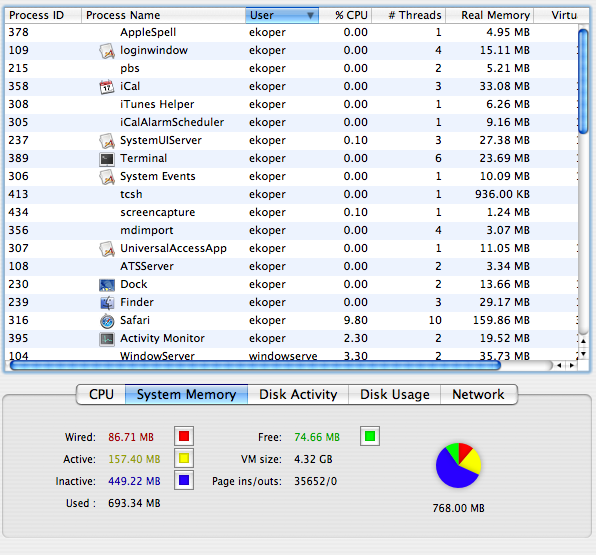Open the yellow Active color swatch
Screen dimensions: 596x555
[184, 458]
